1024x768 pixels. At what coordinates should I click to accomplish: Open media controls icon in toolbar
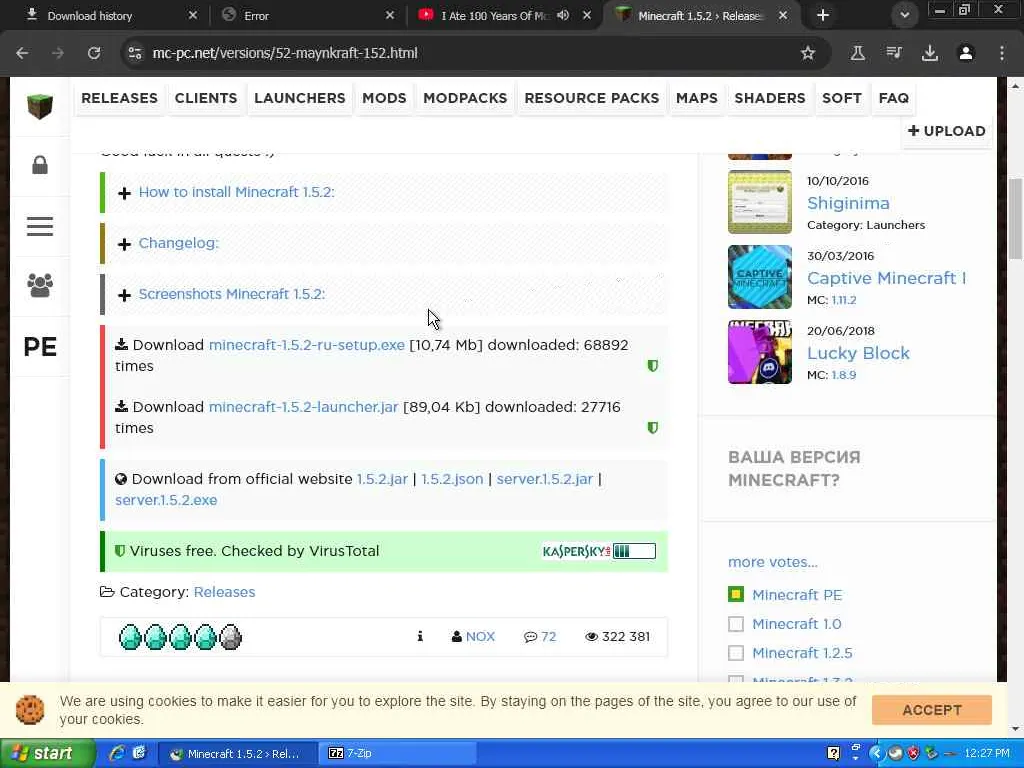point(894,53)
